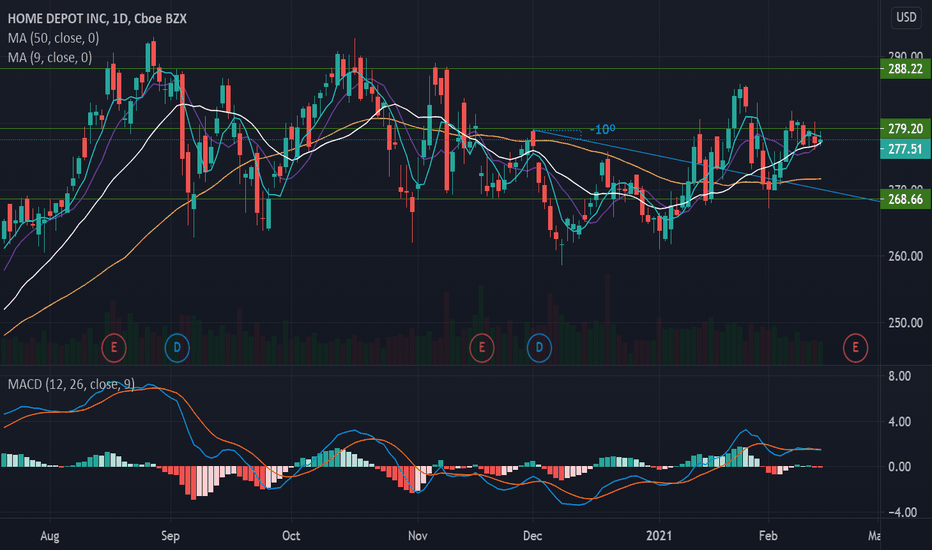Click the upcoming February earnings 'E' marker
This screenshot has width=932, height=550.
click(855, 348)
